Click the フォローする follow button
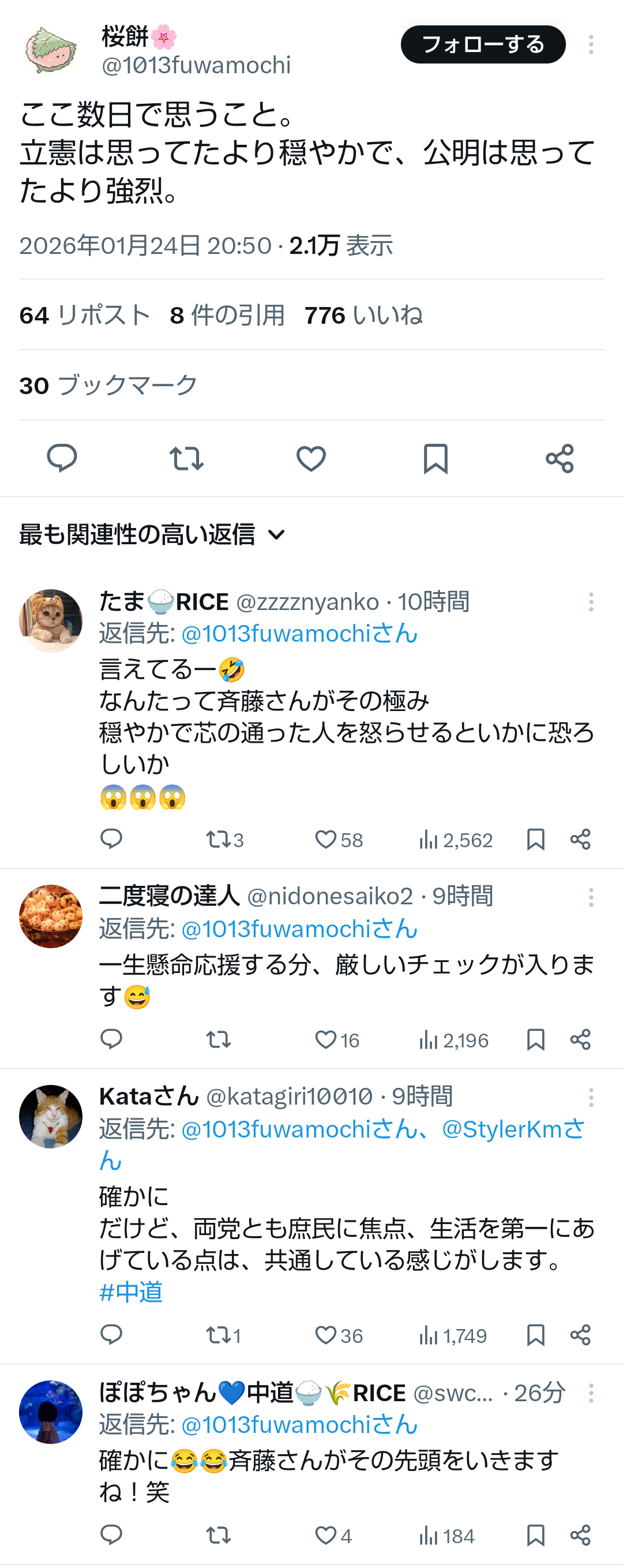623x1568 pixels. tap(482, 44)
